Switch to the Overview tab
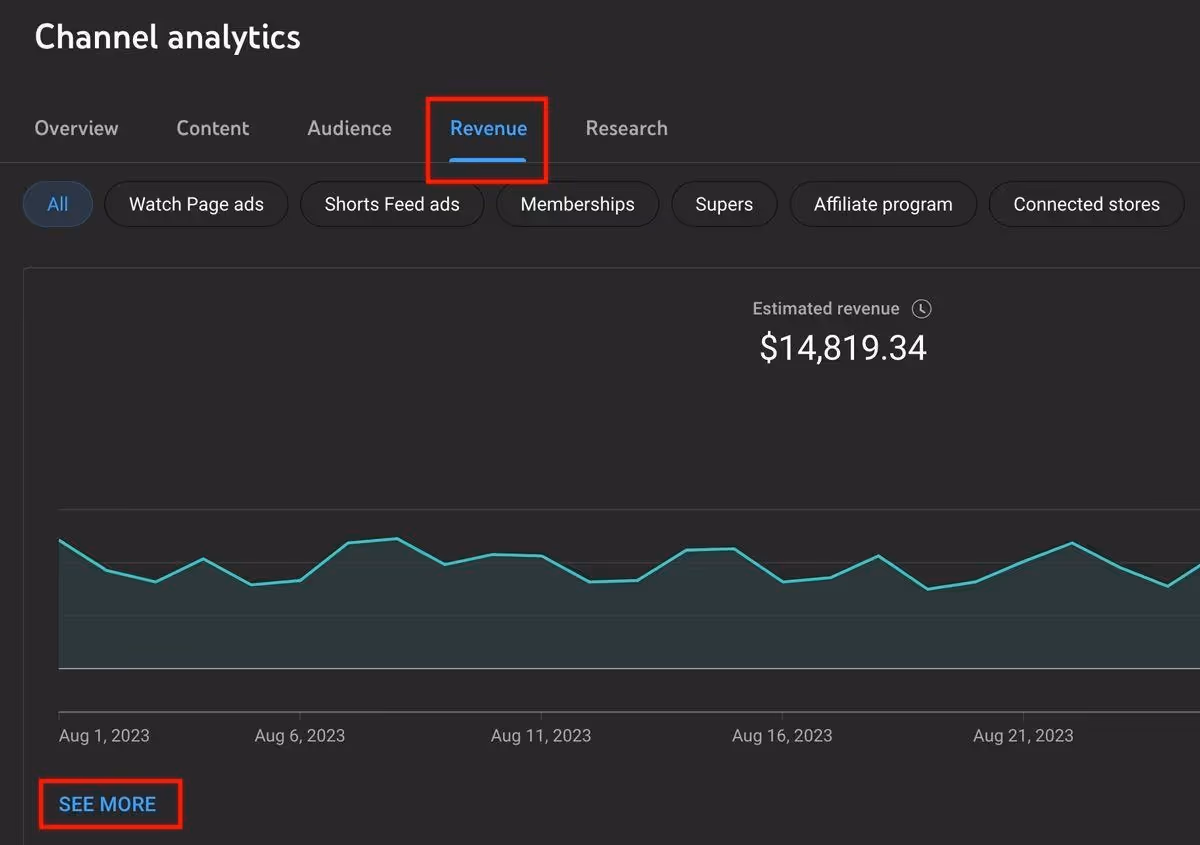The width and height of the screenshot is (1200, 845). (76, 128)
